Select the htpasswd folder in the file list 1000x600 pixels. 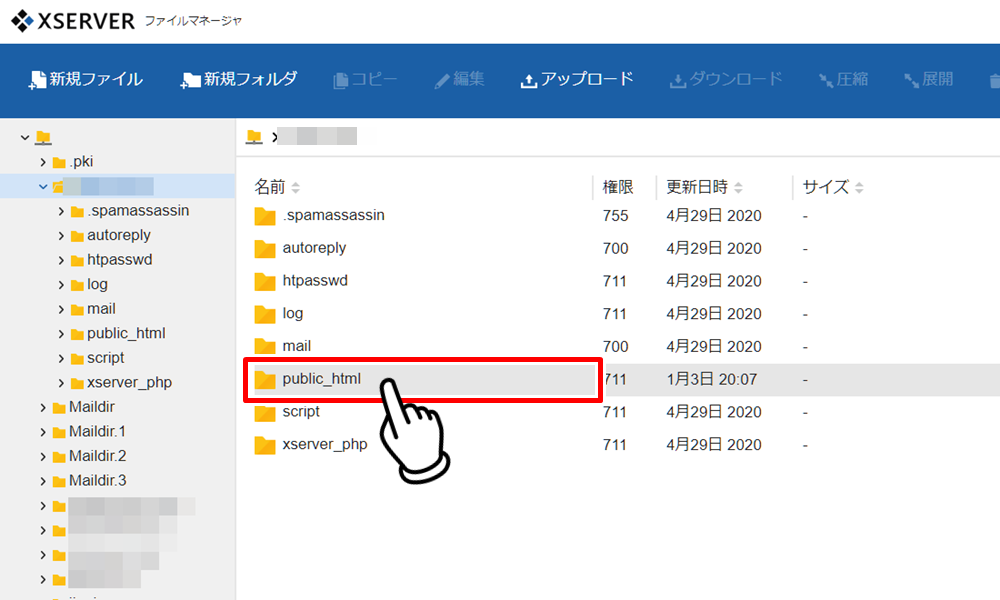click(x=315, y=281)
